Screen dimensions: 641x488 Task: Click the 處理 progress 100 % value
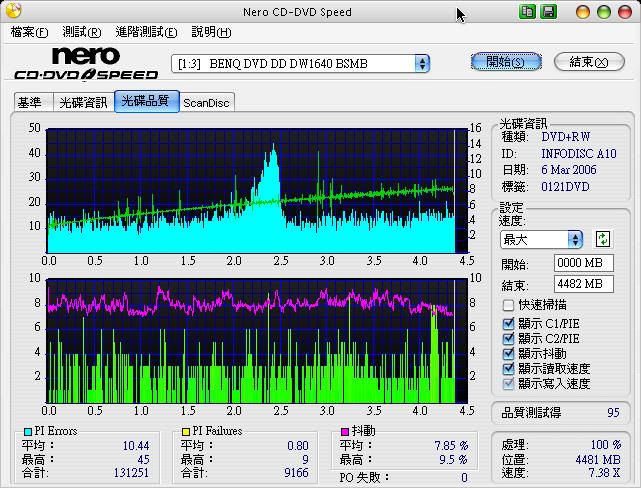(x=606, y=445)
